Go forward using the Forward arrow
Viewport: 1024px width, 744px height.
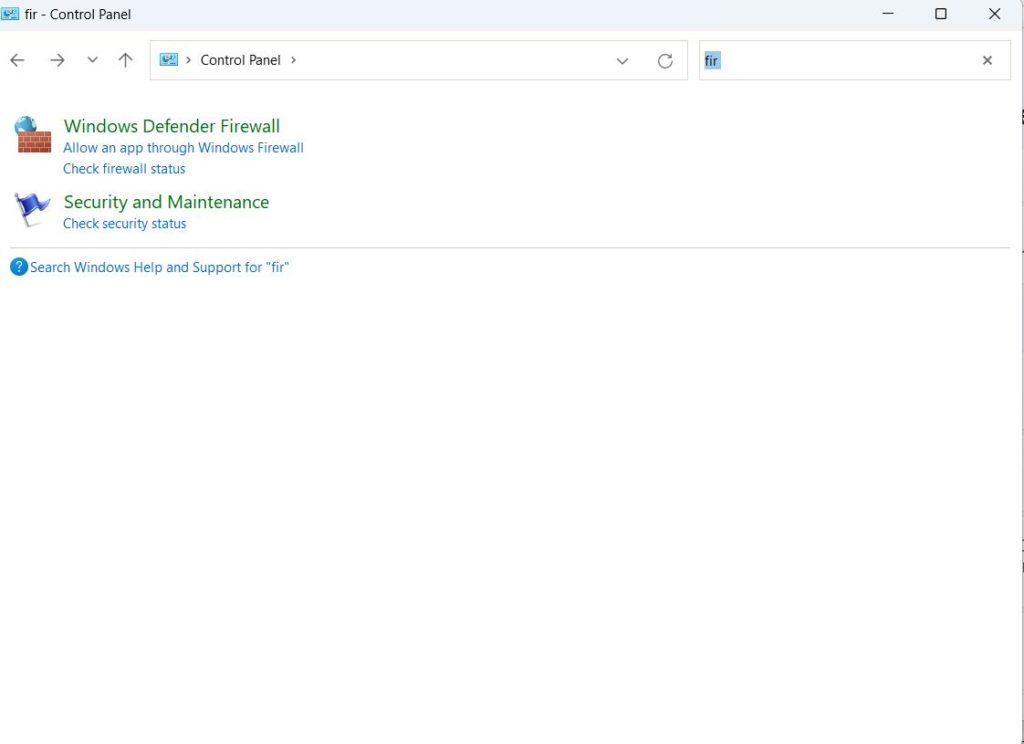(x=57, y=60)
